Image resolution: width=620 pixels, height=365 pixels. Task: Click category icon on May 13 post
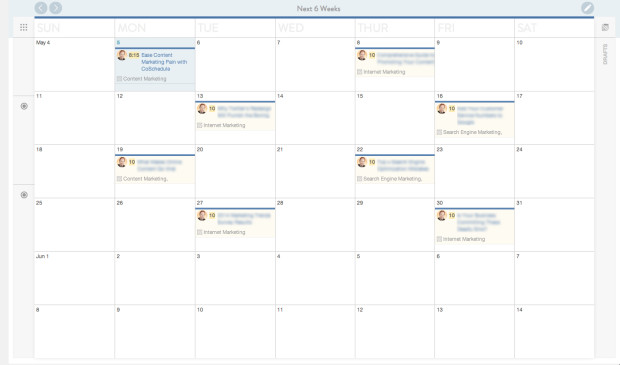click(200, 125)
